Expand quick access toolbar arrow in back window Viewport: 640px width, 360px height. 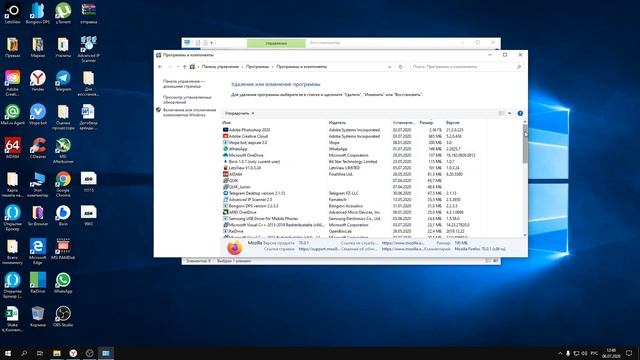pos(211,42)
